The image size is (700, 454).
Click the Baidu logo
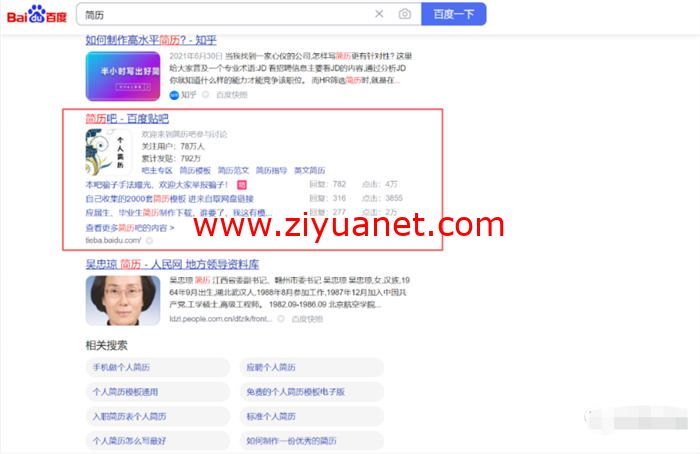[37, 14]
